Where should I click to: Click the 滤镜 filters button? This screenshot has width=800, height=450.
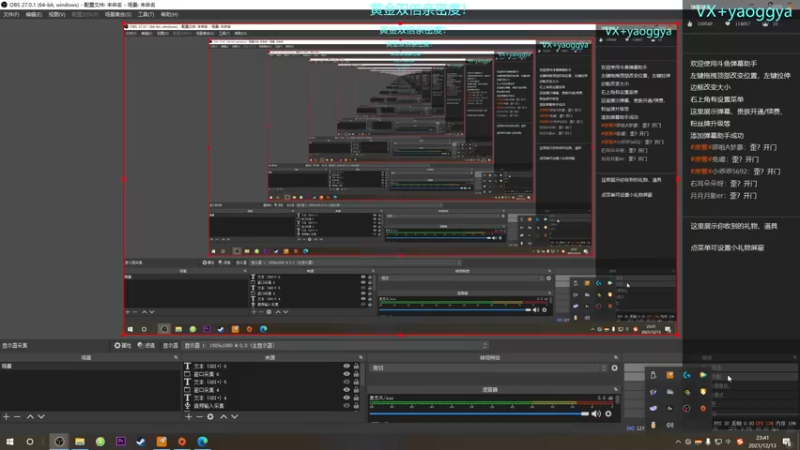146,345
